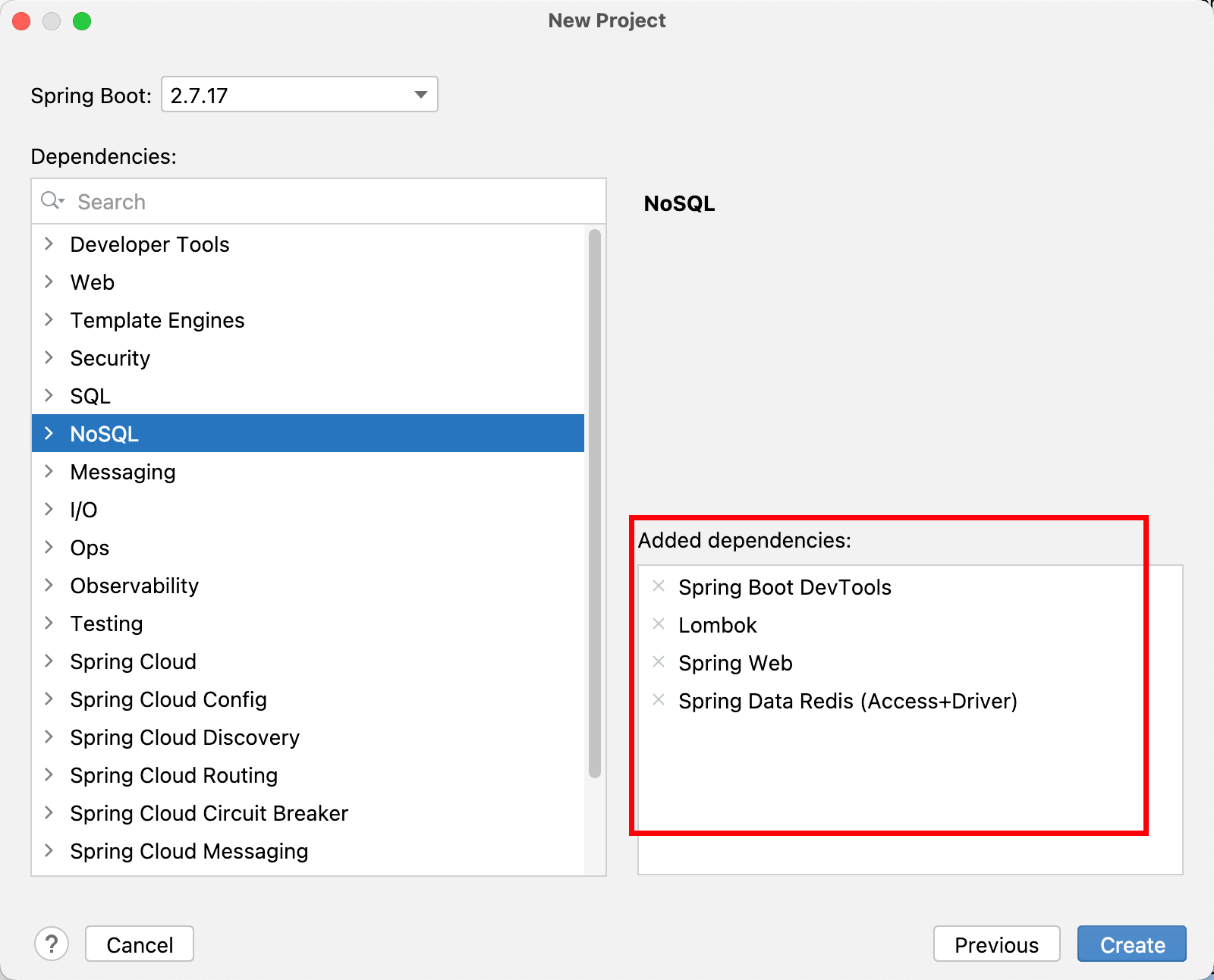Viewport: 1214px width, 980px height.
Task: Expand the NoSQL category chevron
Action: 49,433
